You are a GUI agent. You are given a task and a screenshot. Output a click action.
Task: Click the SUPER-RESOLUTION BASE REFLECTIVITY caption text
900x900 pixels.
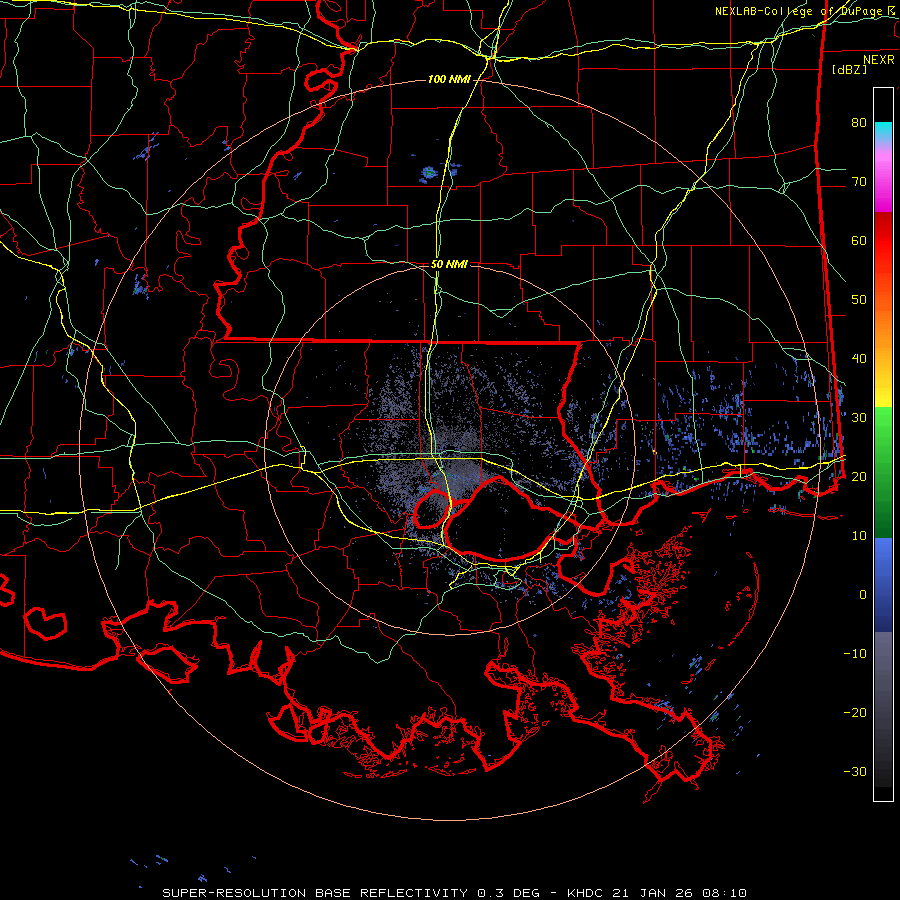pos(315,893)
